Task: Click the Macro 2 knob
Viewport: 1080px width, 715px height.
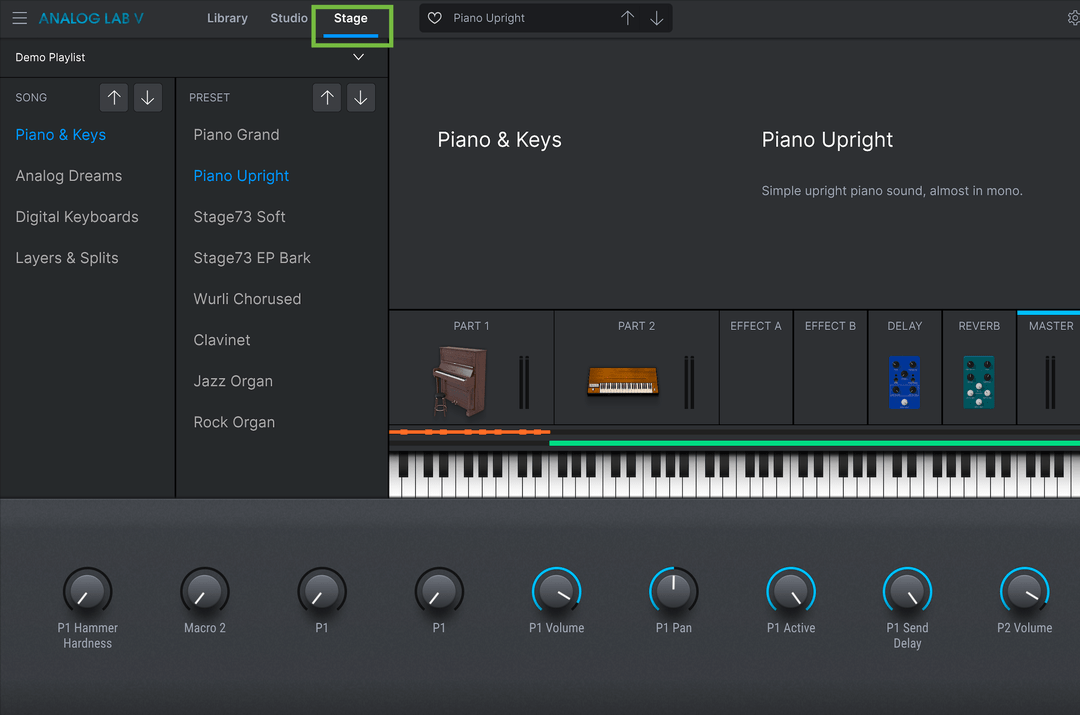Action: coord(205,591)
